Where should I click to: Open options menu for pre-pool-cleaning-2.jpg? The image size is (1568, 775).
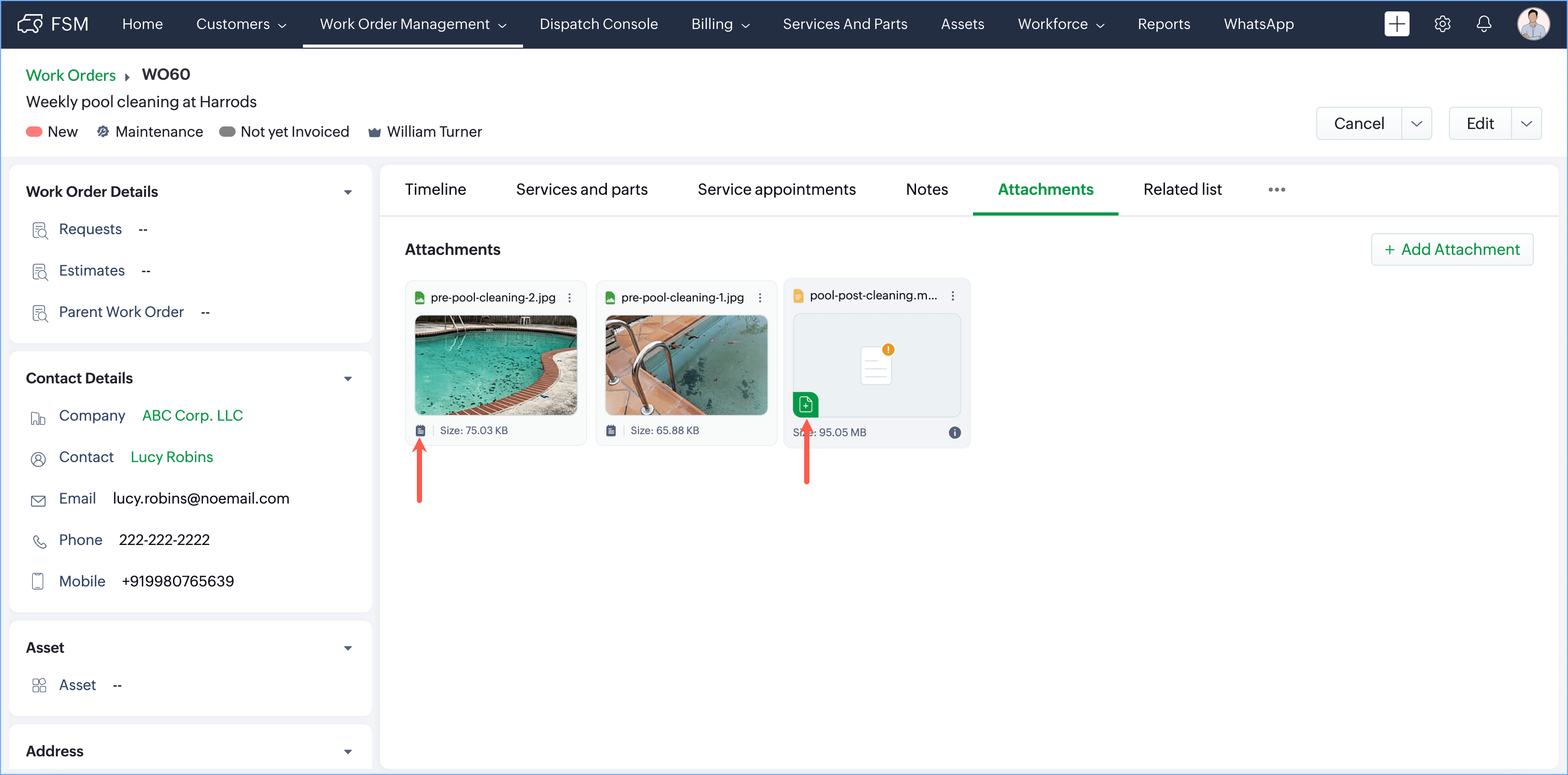tap(569, 298)
